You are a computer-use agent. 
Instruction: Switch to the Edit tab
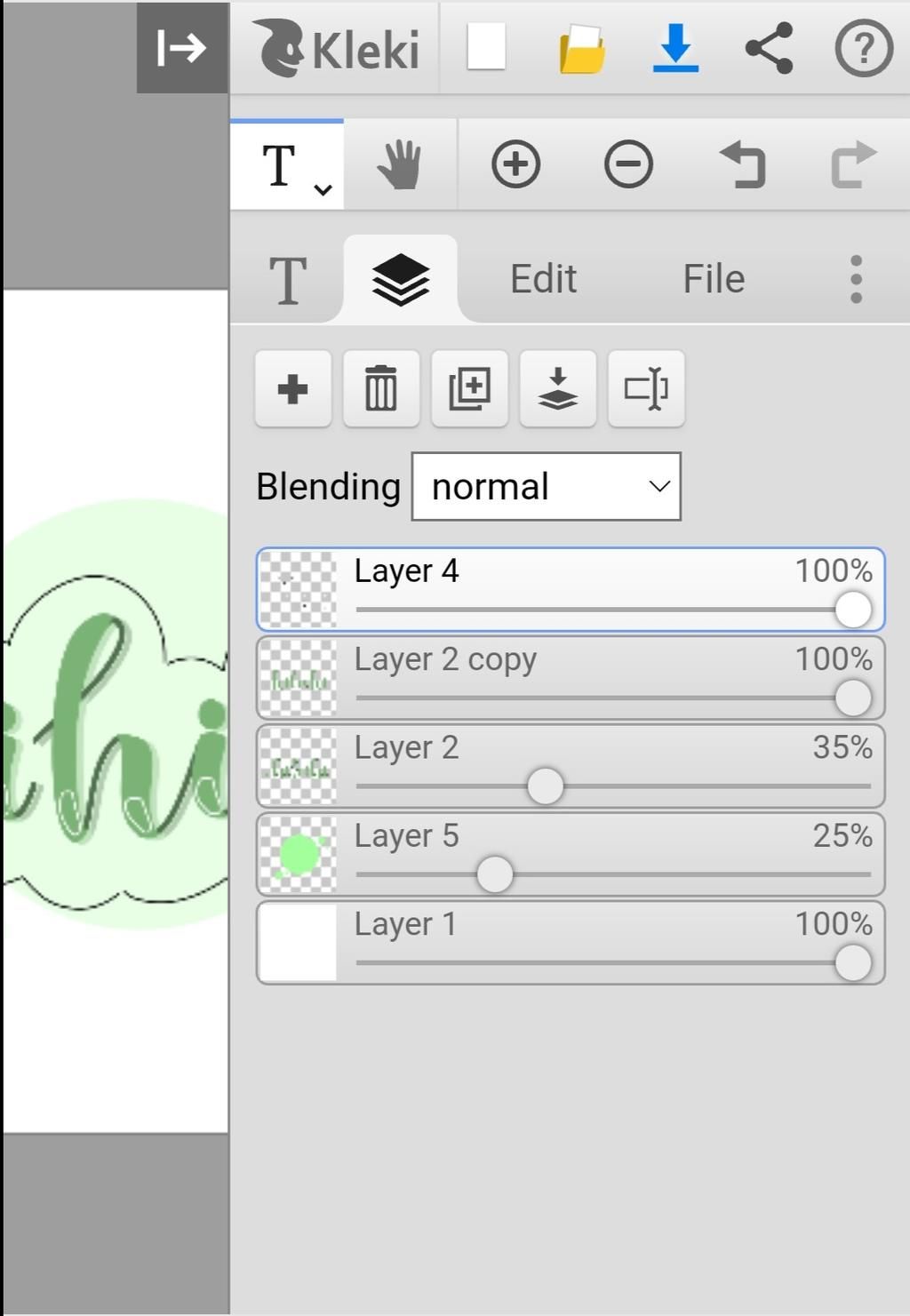(543, 279)
